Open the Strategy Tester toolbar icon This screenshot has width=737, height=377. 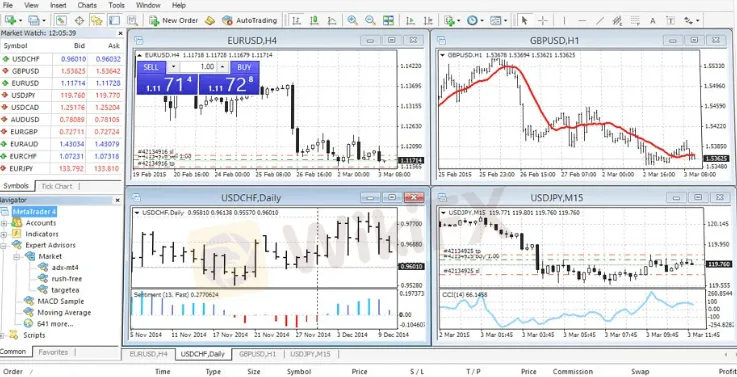[x=133, y=20]
